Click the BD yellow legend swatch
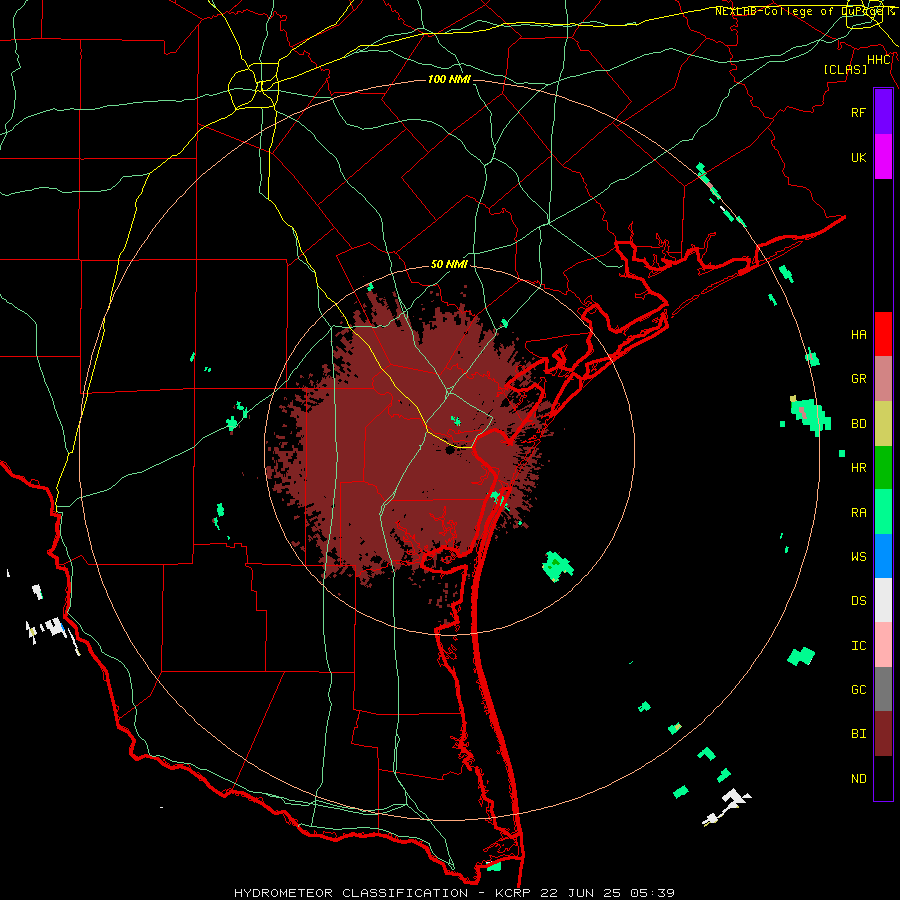The width and height of the screenshot is (900, 900). [883, 424]
